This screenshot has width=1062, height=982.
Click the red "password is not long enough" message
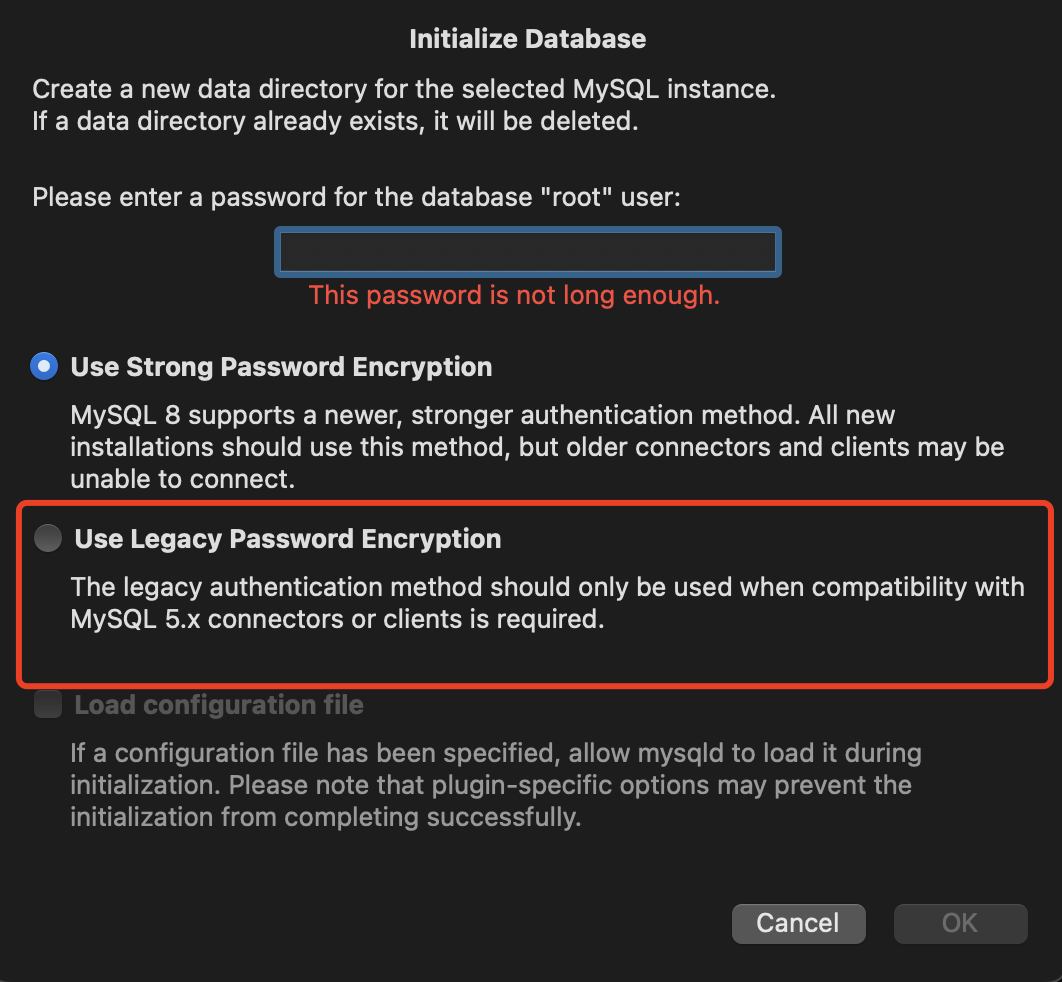(514, 296)
